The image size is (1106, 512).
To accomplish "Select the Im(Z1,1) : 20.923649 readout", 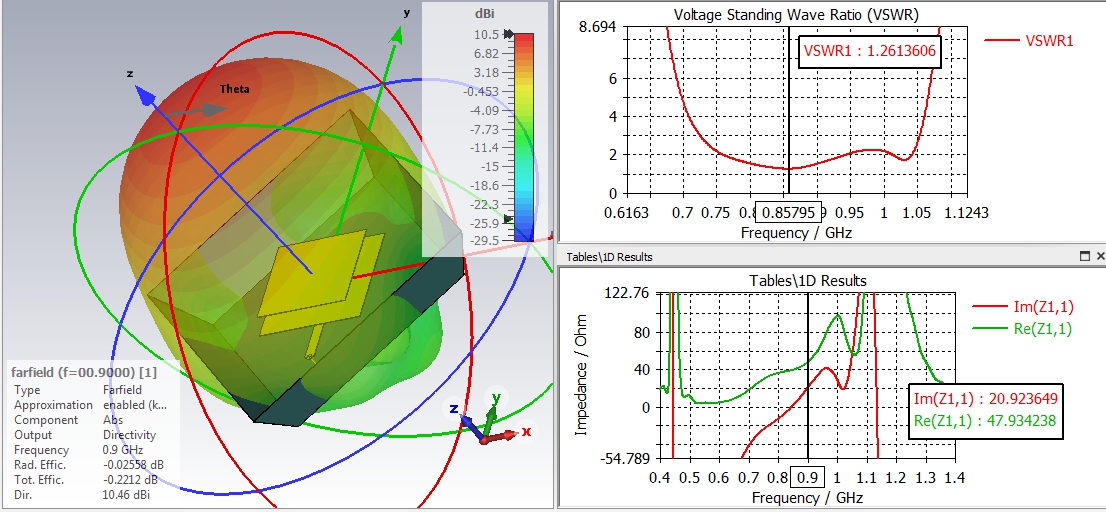I will (985, 400).
